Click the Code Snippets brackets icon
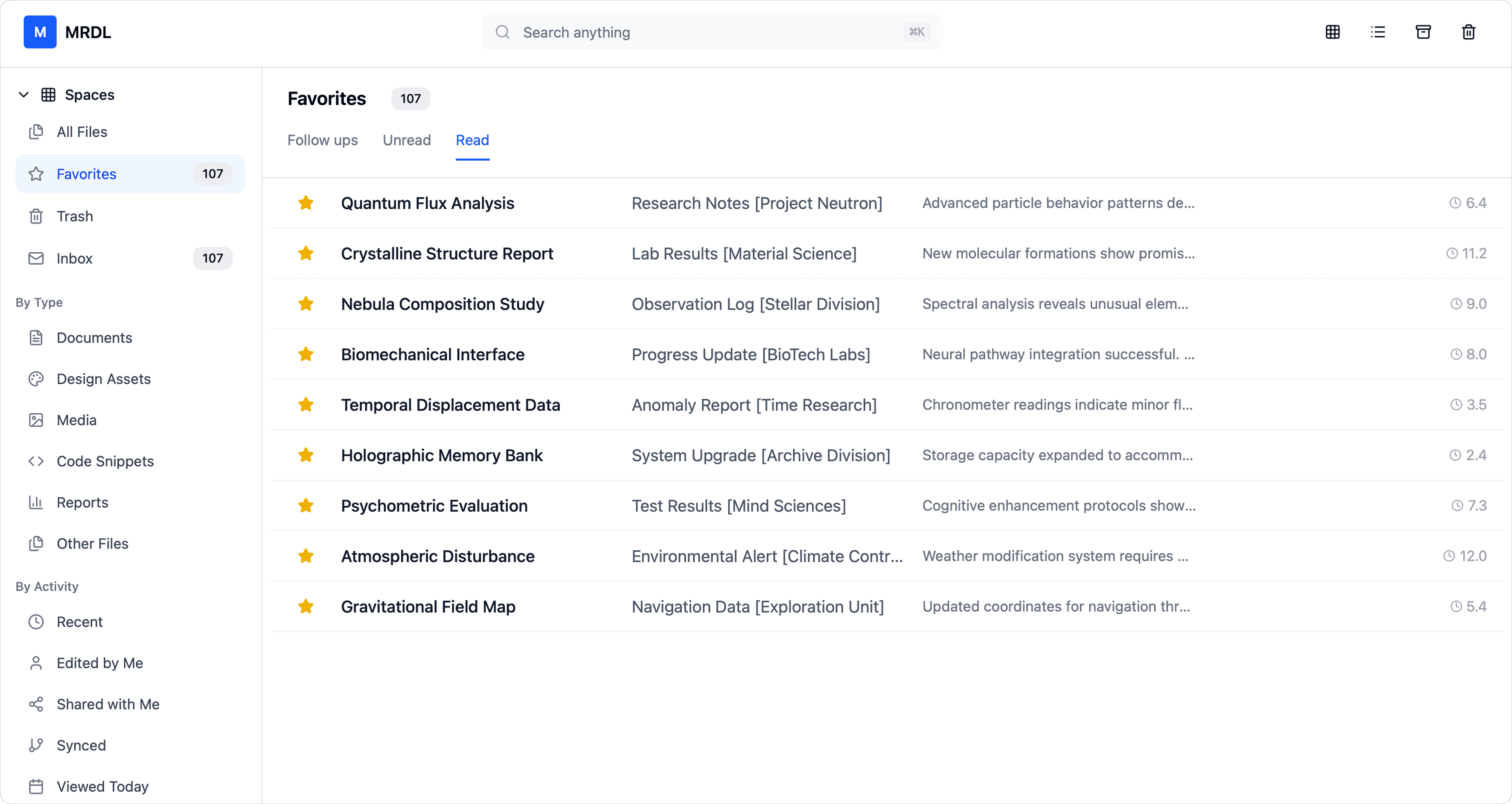The image size is (1512, 804). pos(36,461)
